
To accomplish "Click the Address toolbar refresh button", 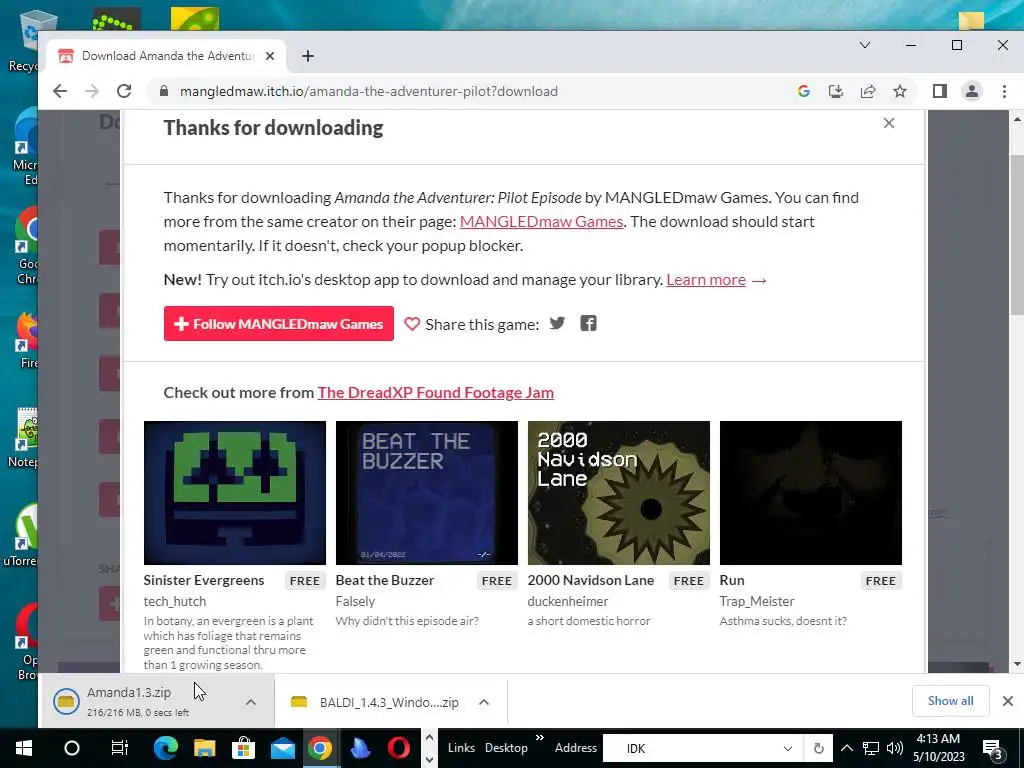I will tap(818, 748).
